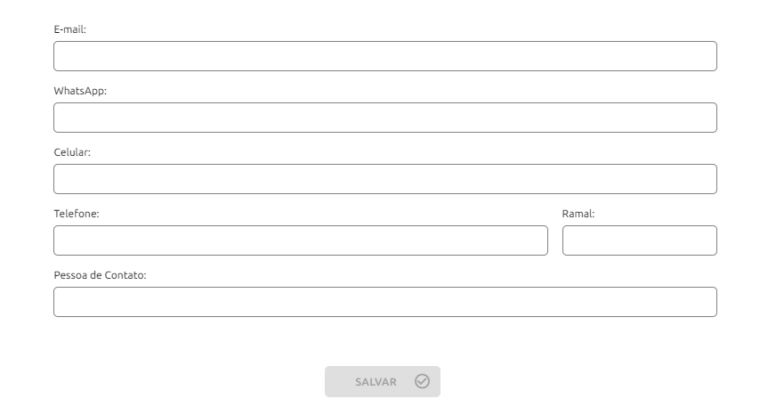
Task: Save the form using the SALVAR text
Action: pyautogui.click(x=376, y=382)
